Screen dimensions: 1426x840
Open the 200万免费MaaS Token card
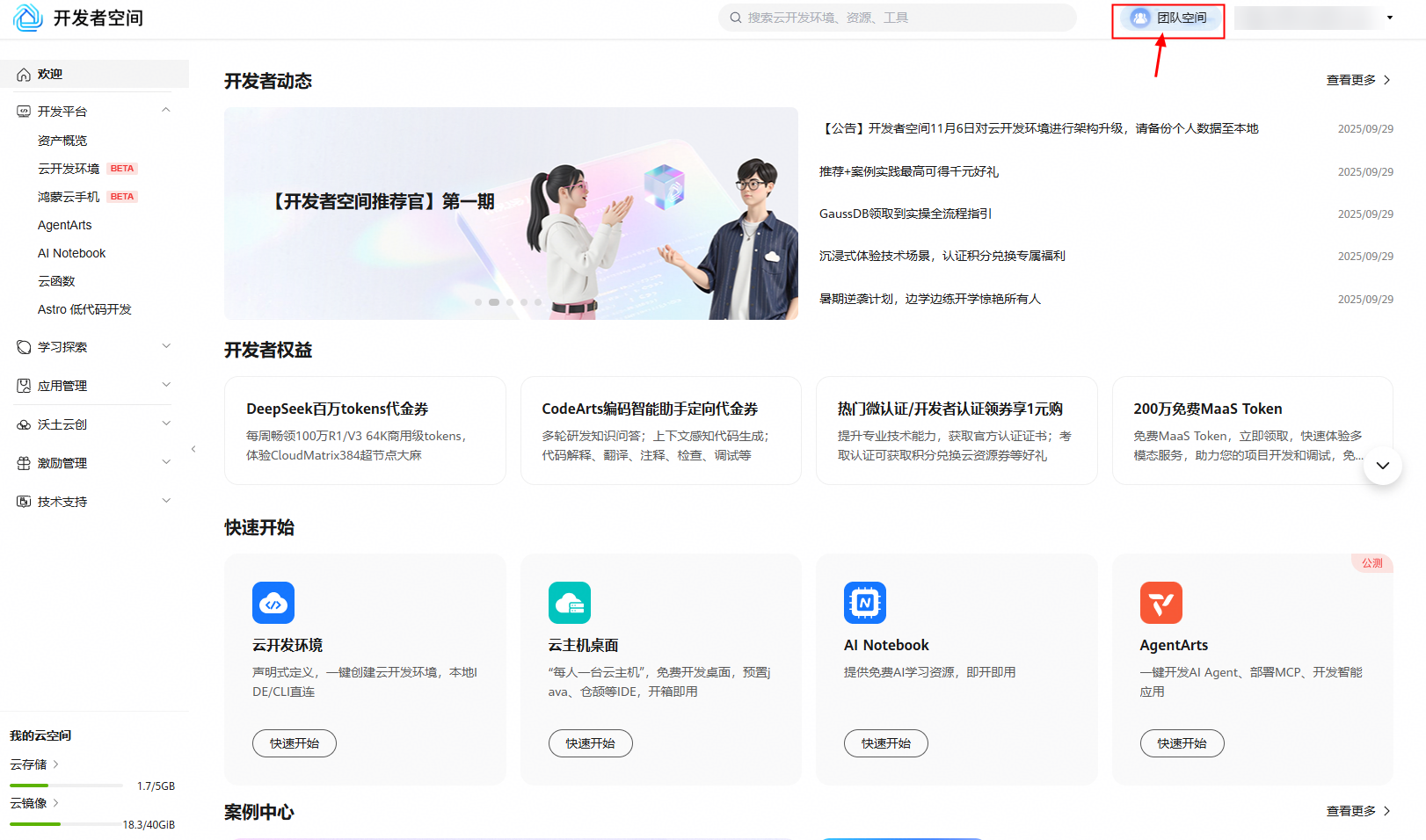[1253, 431]
